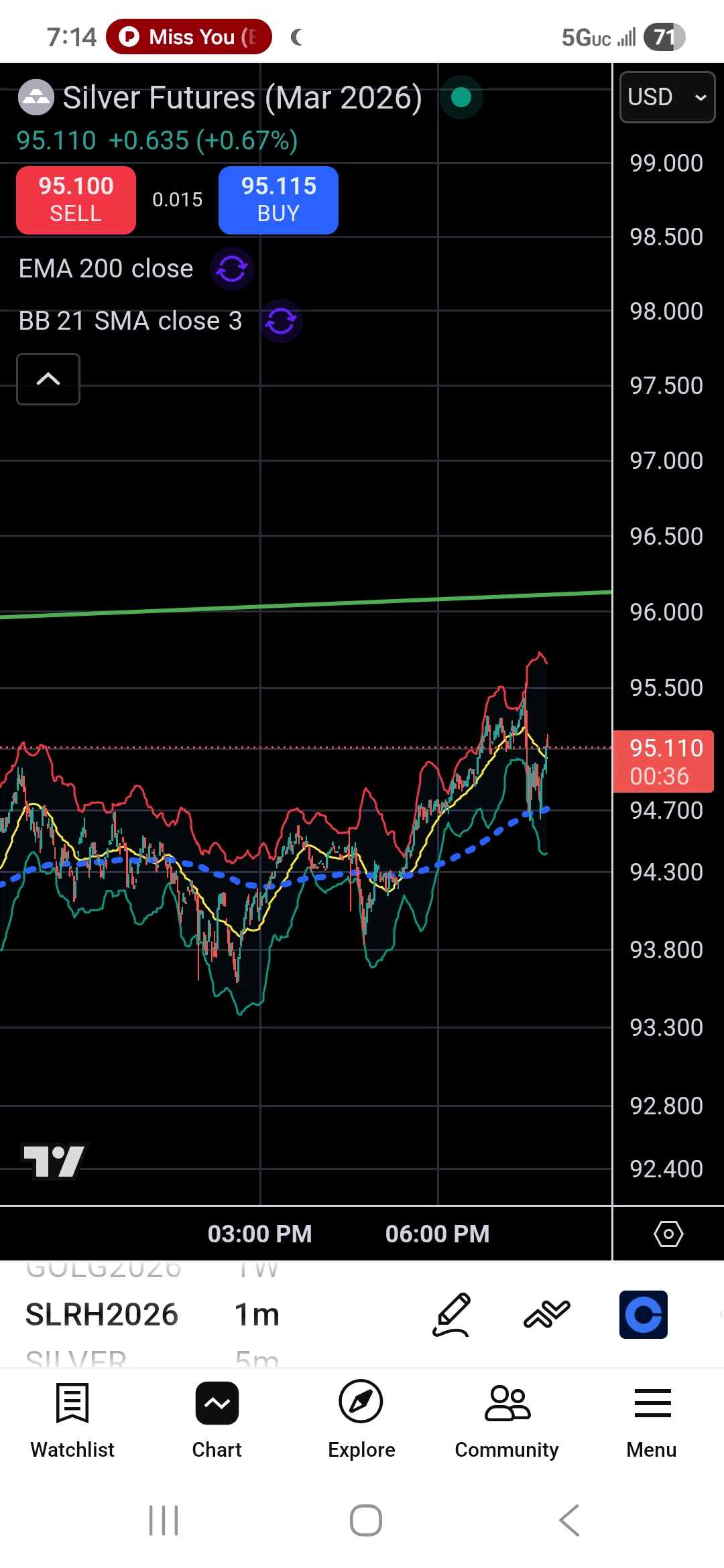
Task: Open the USD currency dropdown
Action: pyautogui.click(x=667, y=97)
